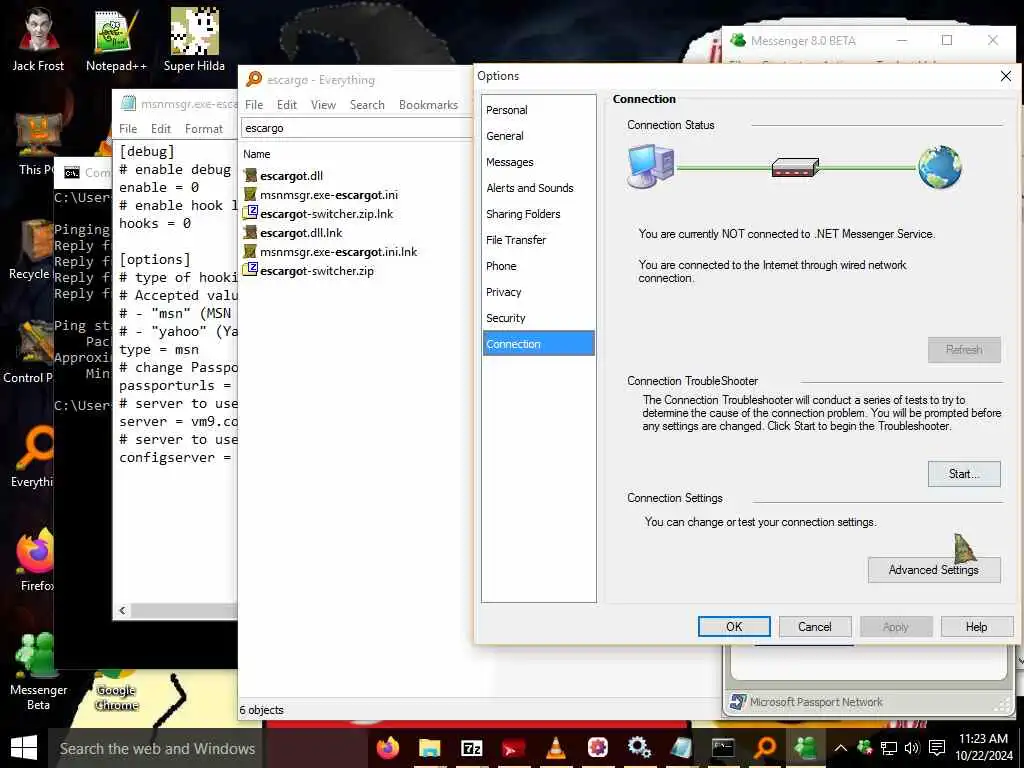Viewport: 1024px width, 768px height.
Task: Click the Everything search field containing escargo
Action: pyautogui.click(x=357, y=128)
